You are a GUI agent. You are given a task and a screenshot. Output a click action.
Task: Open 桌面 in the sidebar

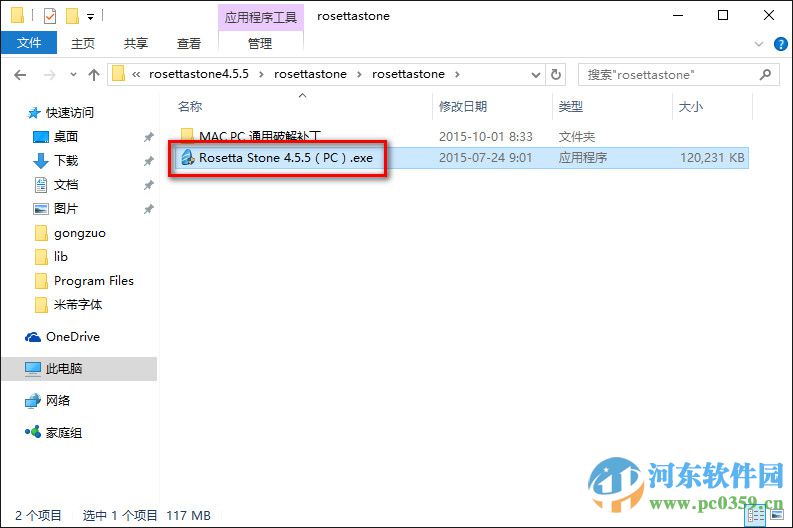point(66,137)
